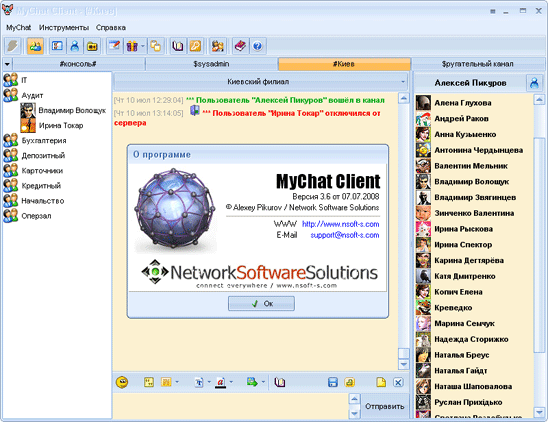Open the font color 'a' swatch
This screenshot has width=548, height=422.
pyautogui.click(x=220, y=382)
